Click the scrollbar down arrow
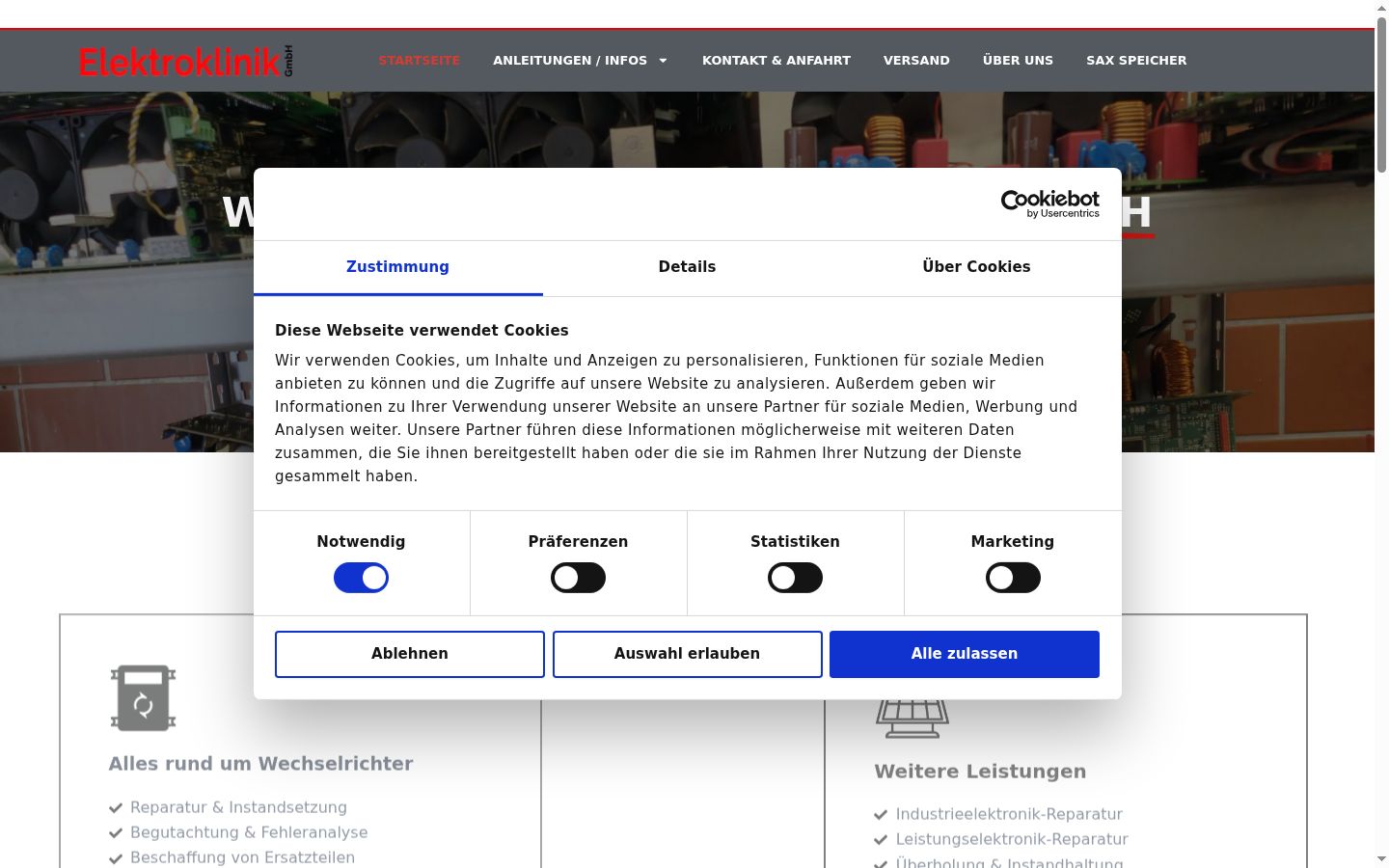The image size is (1389, 868). coord(1381,859)
